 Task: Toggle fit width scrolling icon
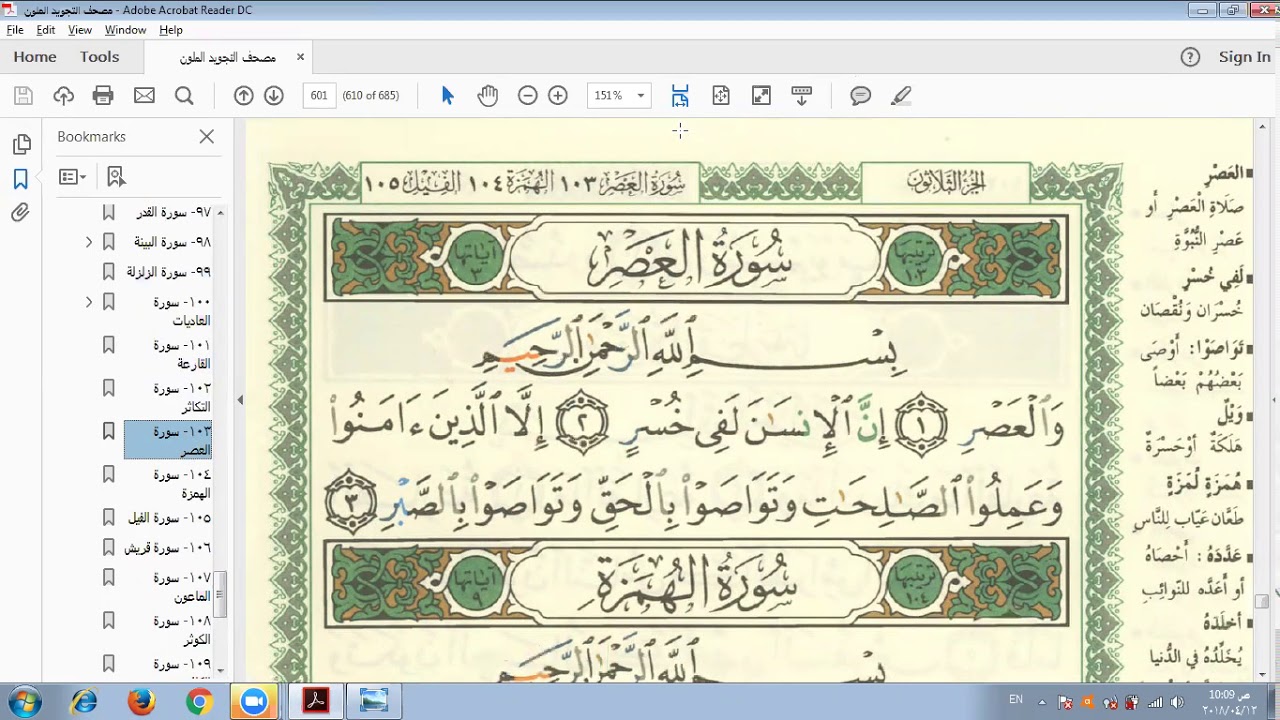(680, 96)
